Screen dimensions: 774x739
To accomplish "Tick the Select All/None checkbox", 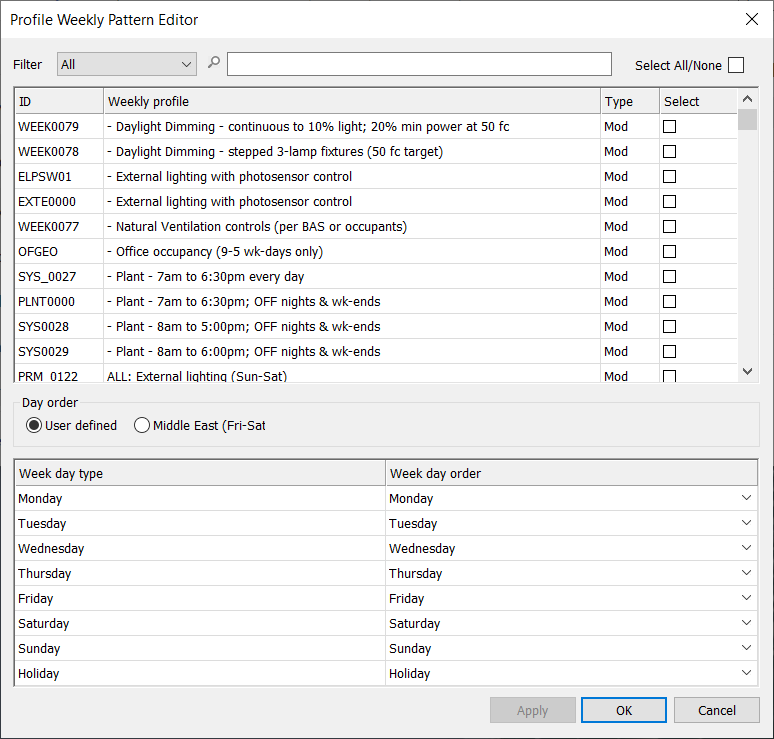I will pyautogui.click(x=735, y=65).
